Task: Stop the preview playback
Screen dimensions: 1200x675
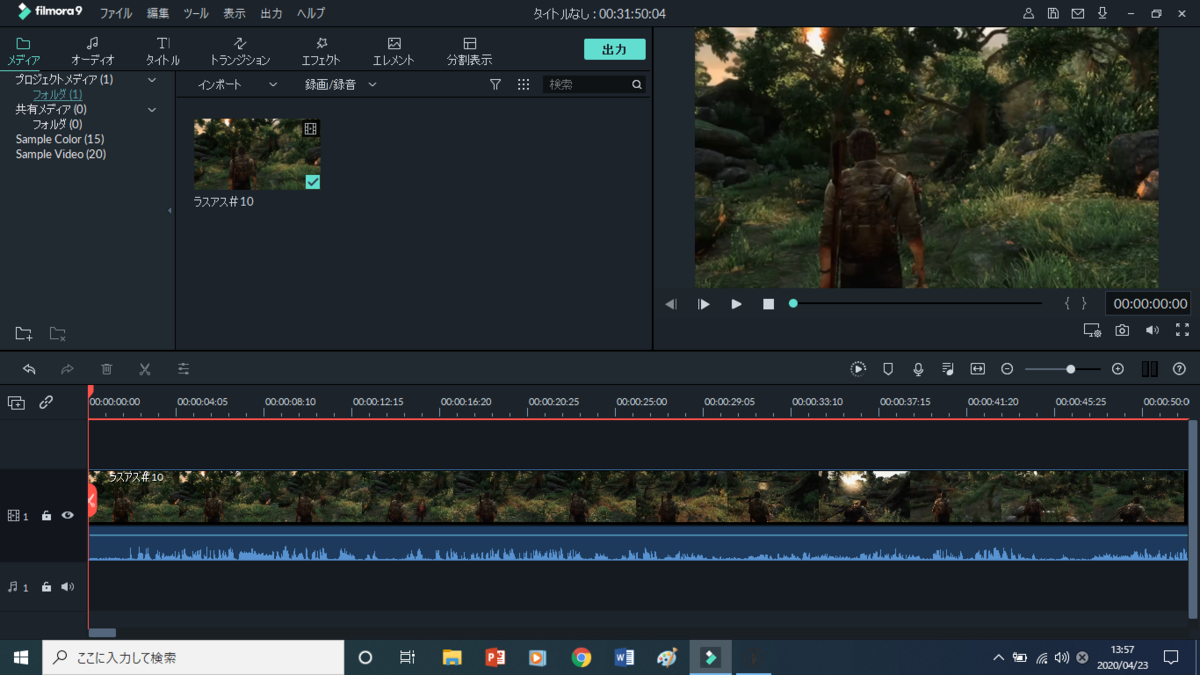Action: (x=768, y=304)
